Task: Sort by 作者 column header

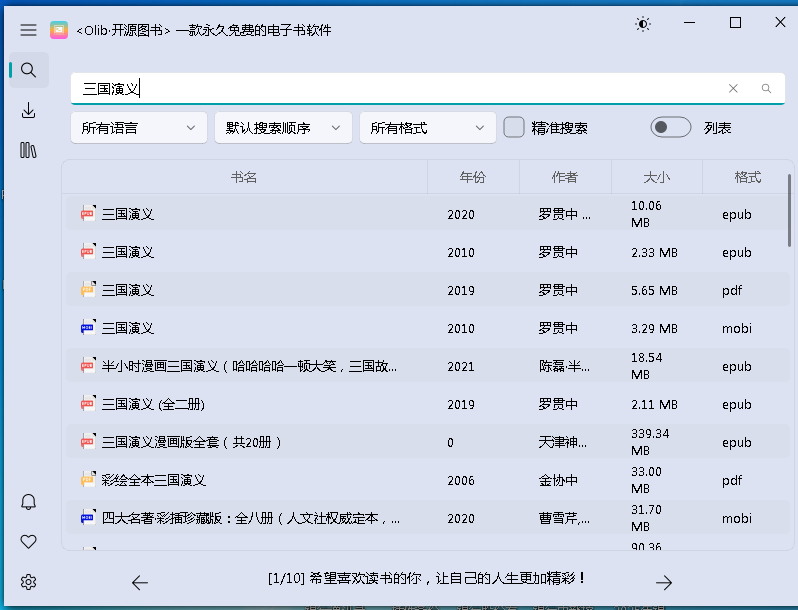Action: pyautogui.click(x=565, y=177)
